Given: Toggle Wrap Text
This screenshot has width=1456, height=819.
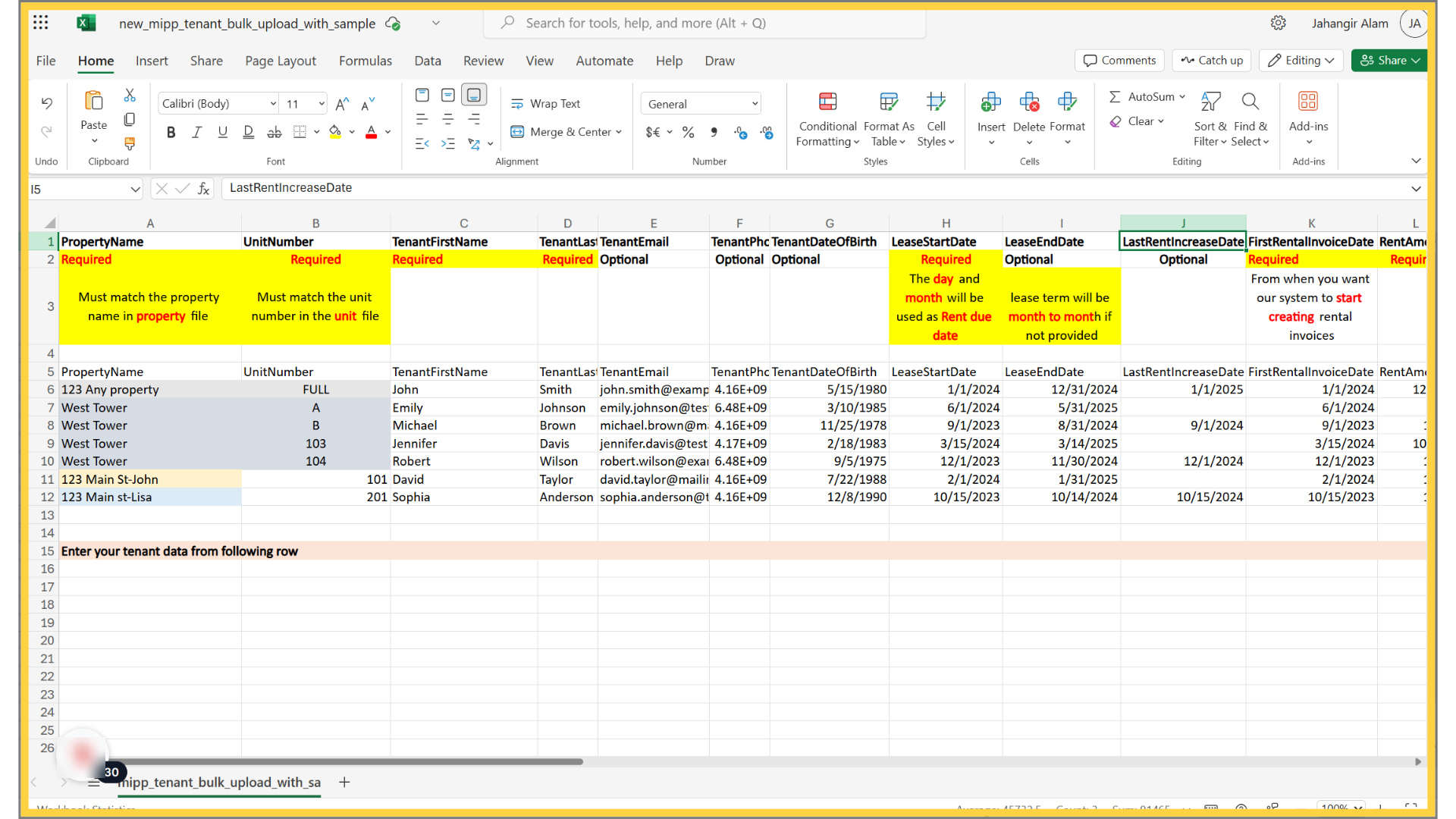Looking at the screenshot, I should click(546, 104).
